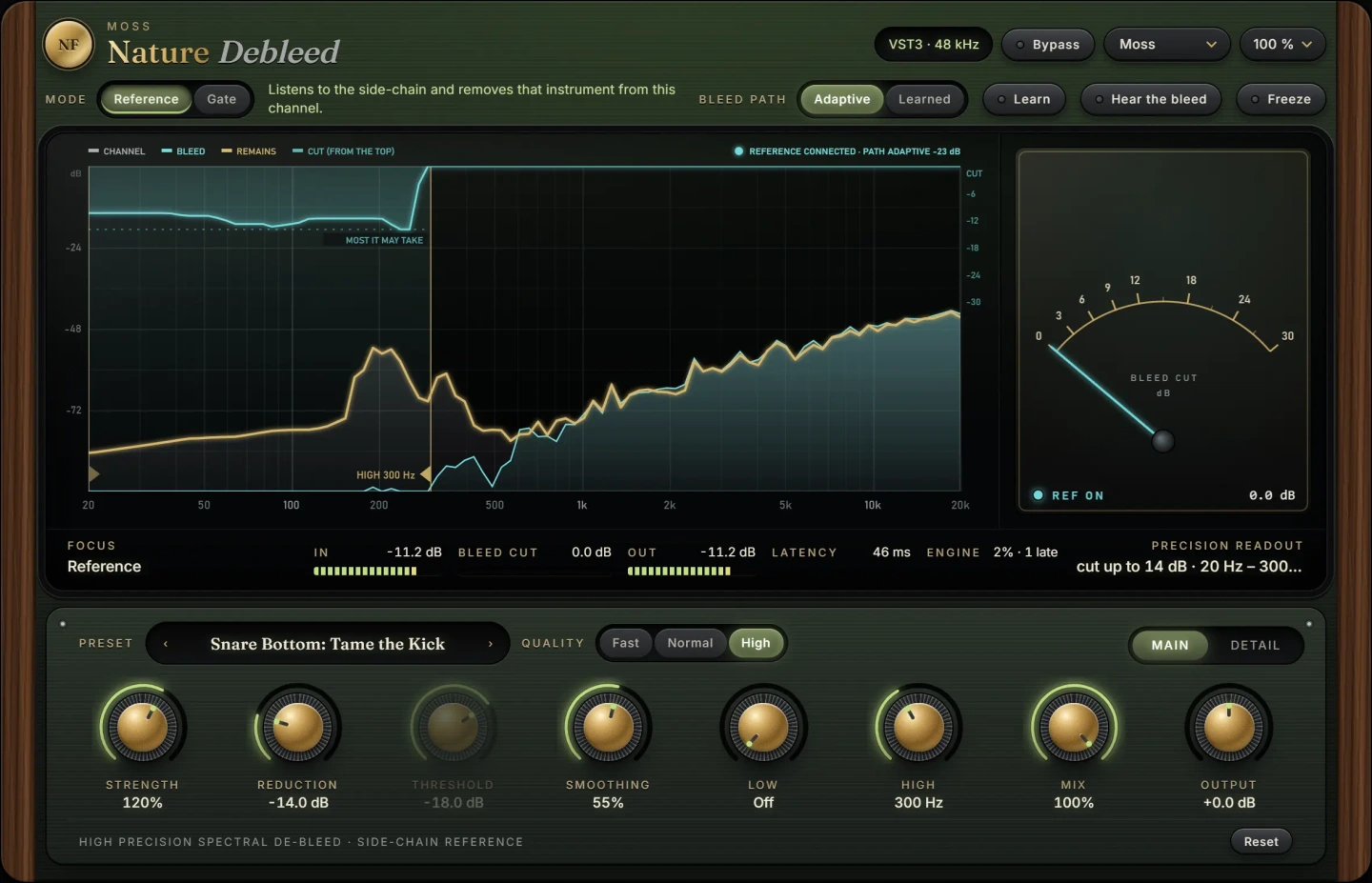Click the low-cut triangle handle on the graph's left edge
This screenshot has width=1372, height=883.
(94, 474)
